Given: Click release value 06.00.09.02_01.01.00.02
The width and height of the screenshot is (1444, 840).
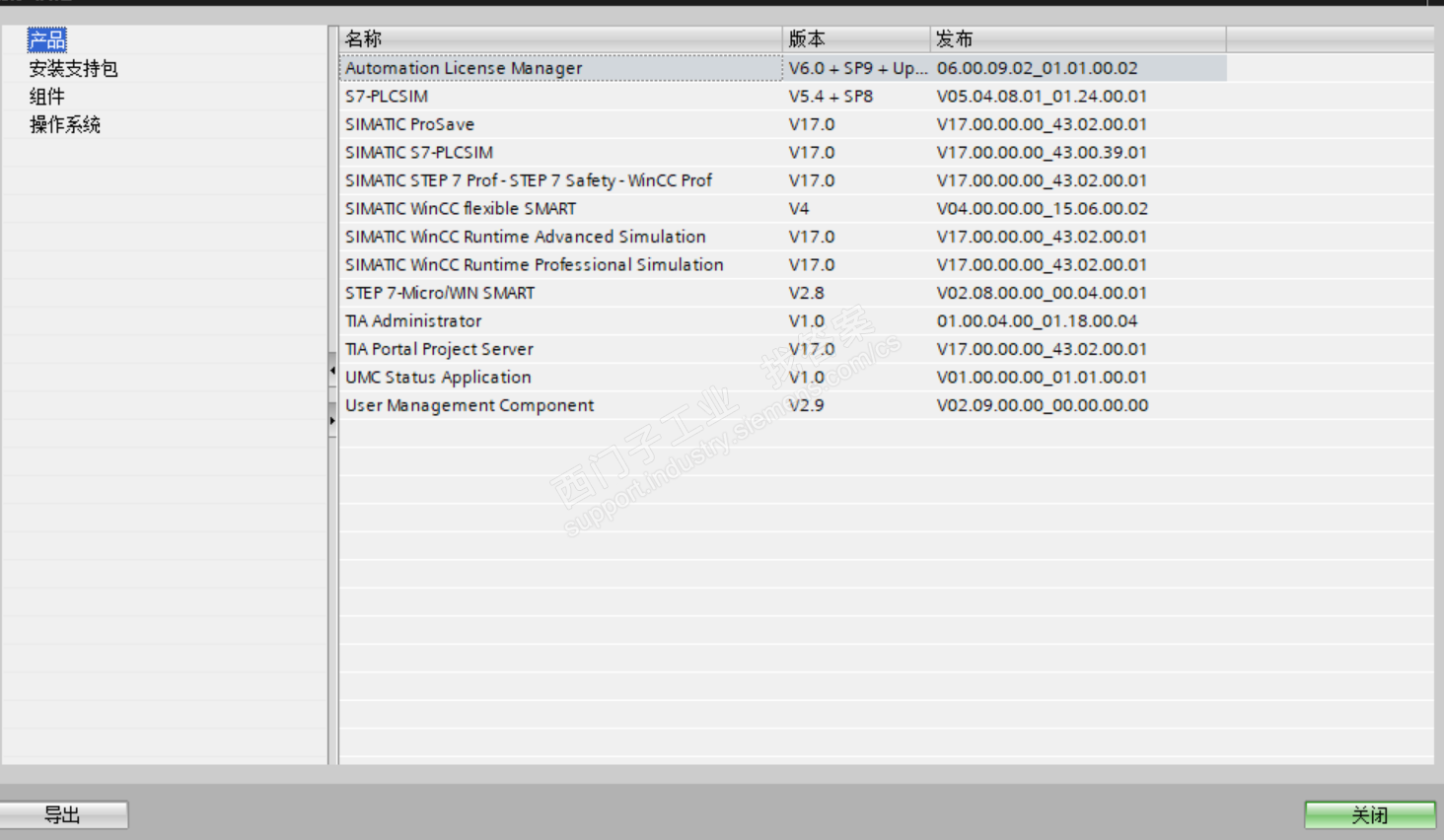Looking at the screenshot, I should [x=1038, y=68].
